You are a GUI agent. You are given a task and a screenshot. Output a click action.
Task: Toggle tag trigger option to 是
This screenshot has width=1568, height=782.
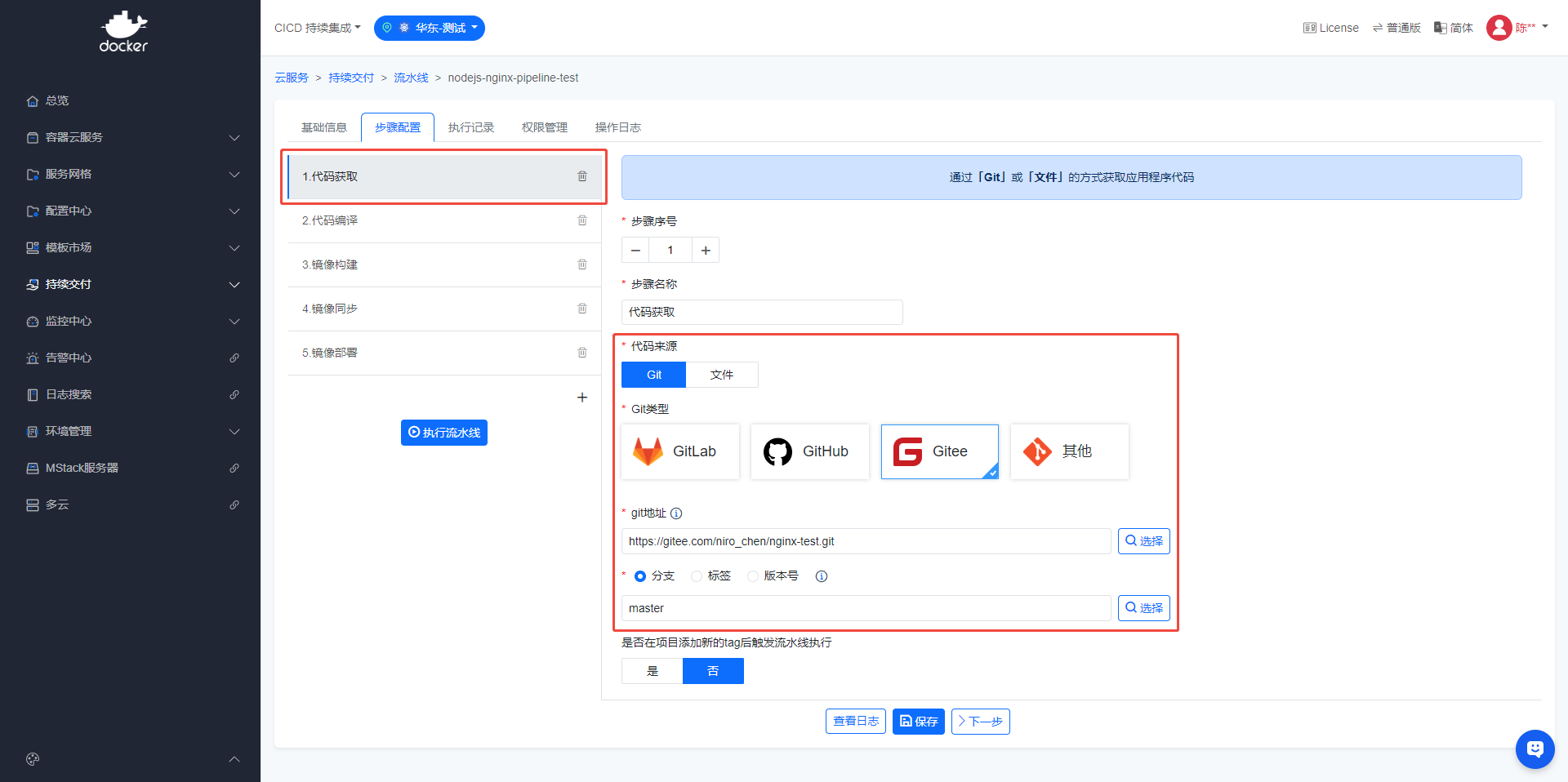pyautogui.click(x=652, y=671)
